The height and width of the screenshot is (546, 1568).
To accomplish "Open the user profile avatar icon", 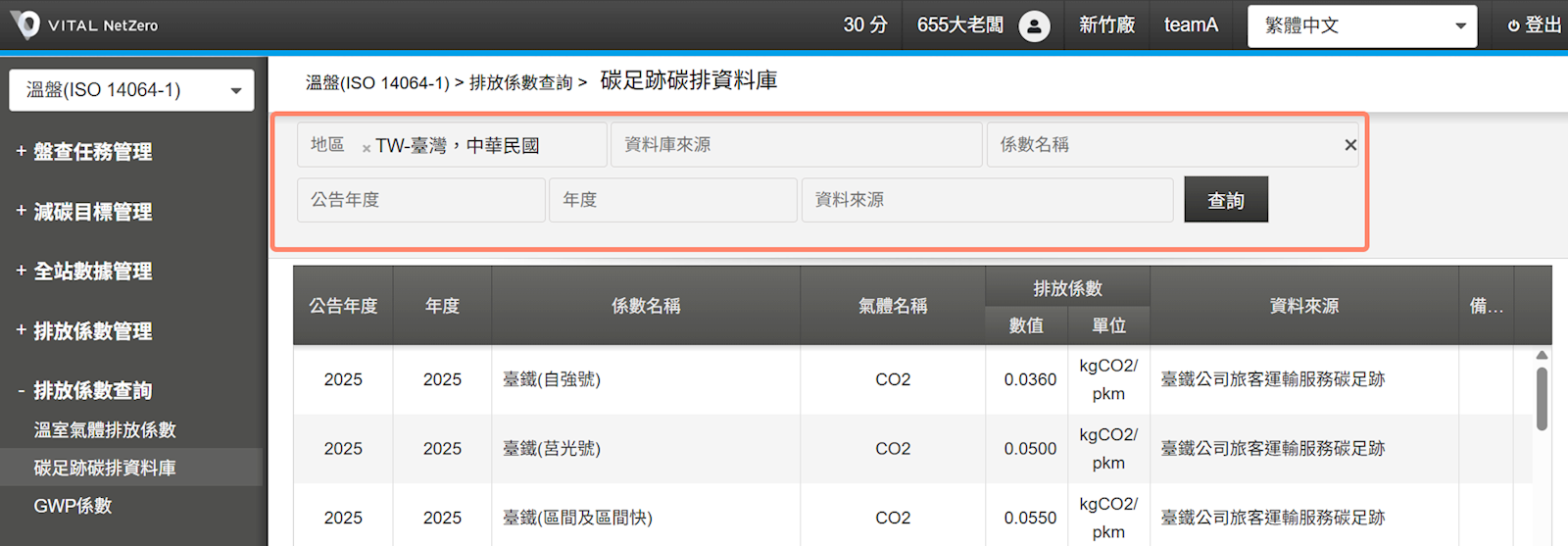I will [x=1034, y=25].
